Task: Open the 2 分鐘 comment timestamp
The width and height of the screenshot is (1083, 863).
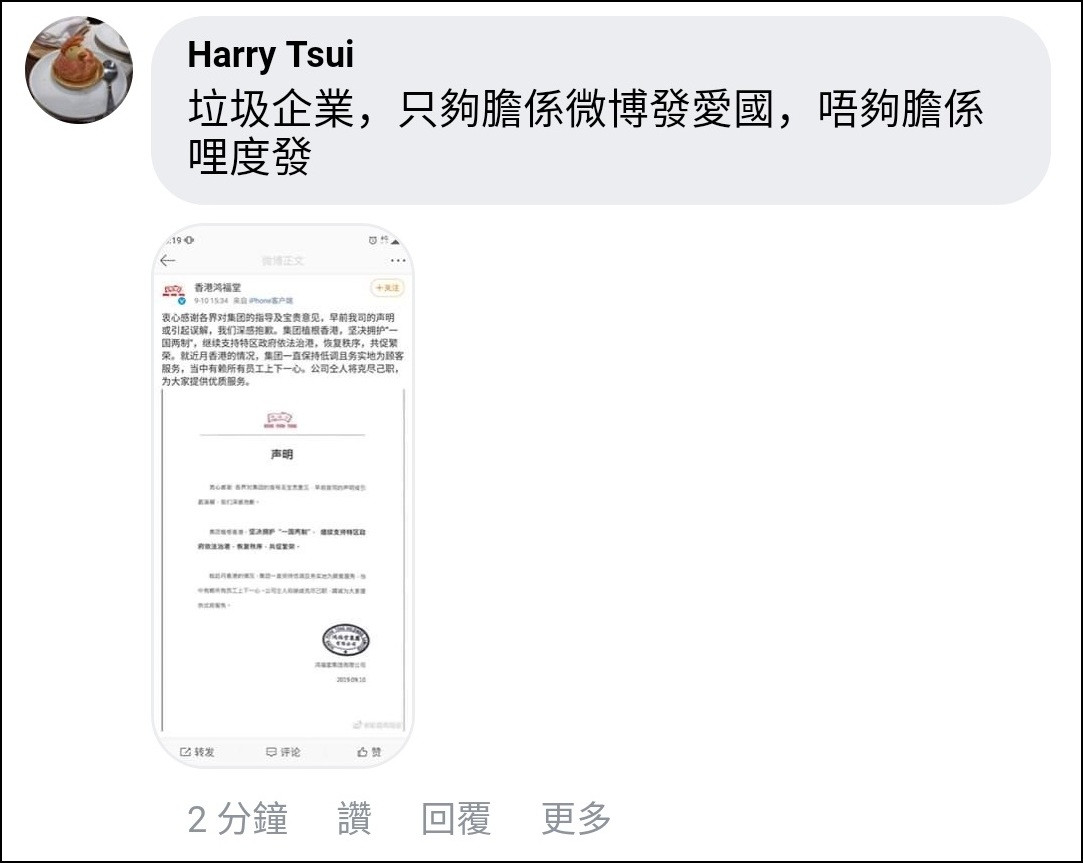Action: (x=238, y=818)
